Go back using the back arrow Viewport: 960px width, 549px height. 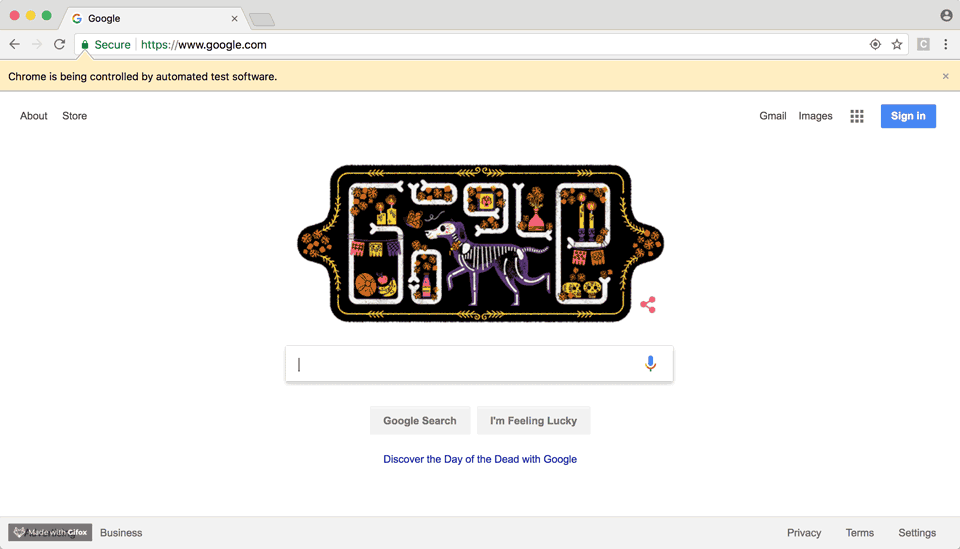15,44
